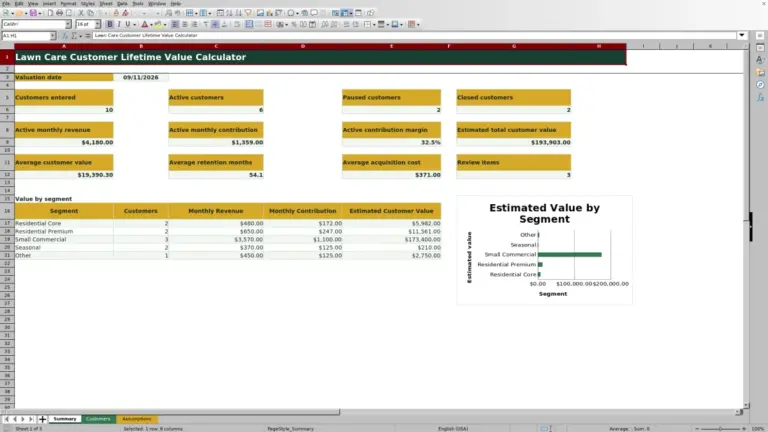Click the Find and Replace icon
The width and height of the screenshot is (768, 432).
168,13
